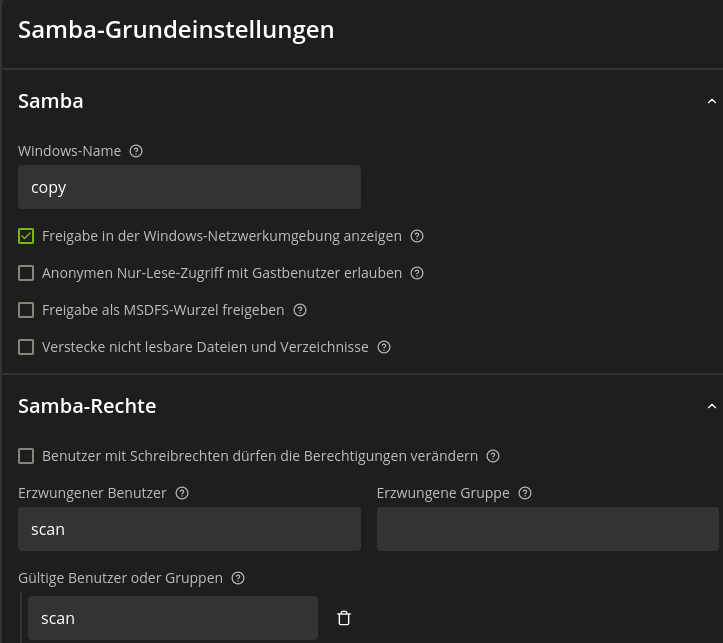Viewport: 723px width, 643px height.
Task: Enable Freigabe als MSDFS-Wurzel freigeben
Action: coord(26,310)
